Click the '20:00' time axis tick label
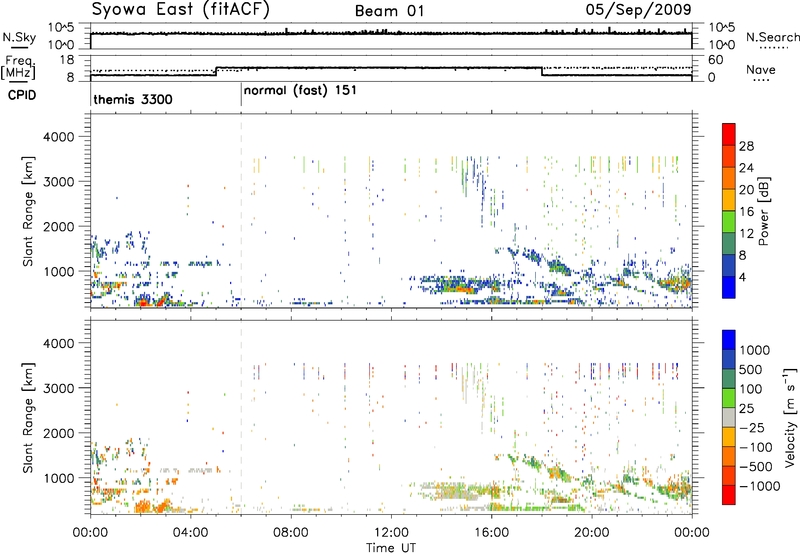This screenshot has height=554, width=800. [591, 533]
